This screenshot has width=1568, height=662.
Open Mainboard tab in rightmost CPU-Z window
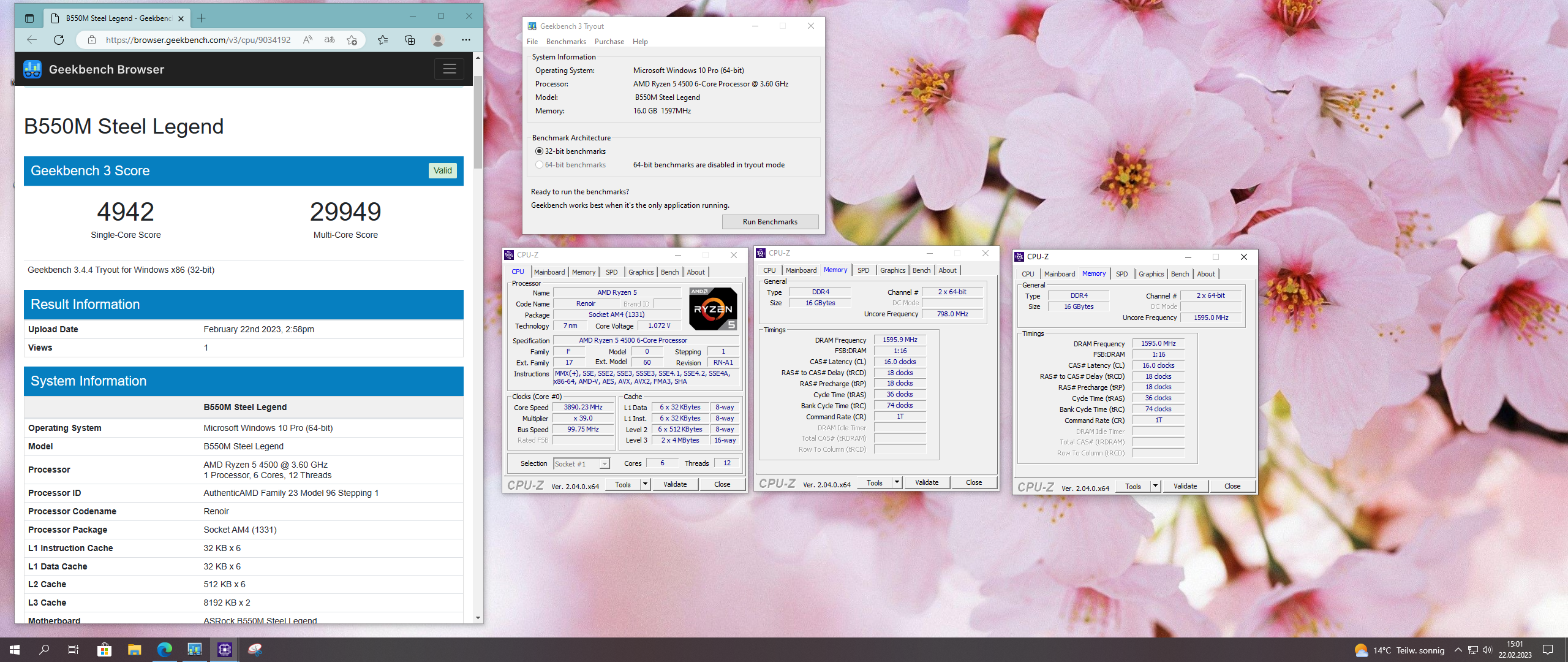tap(1060, 274)
